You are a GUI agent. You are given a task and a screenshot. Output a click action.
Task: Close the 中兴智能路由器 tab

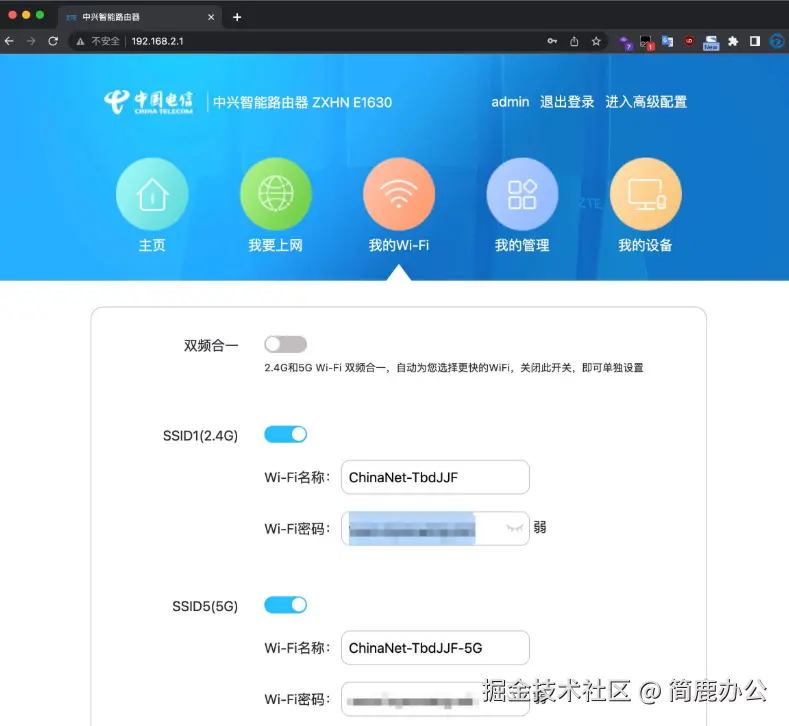click(211, 17)
